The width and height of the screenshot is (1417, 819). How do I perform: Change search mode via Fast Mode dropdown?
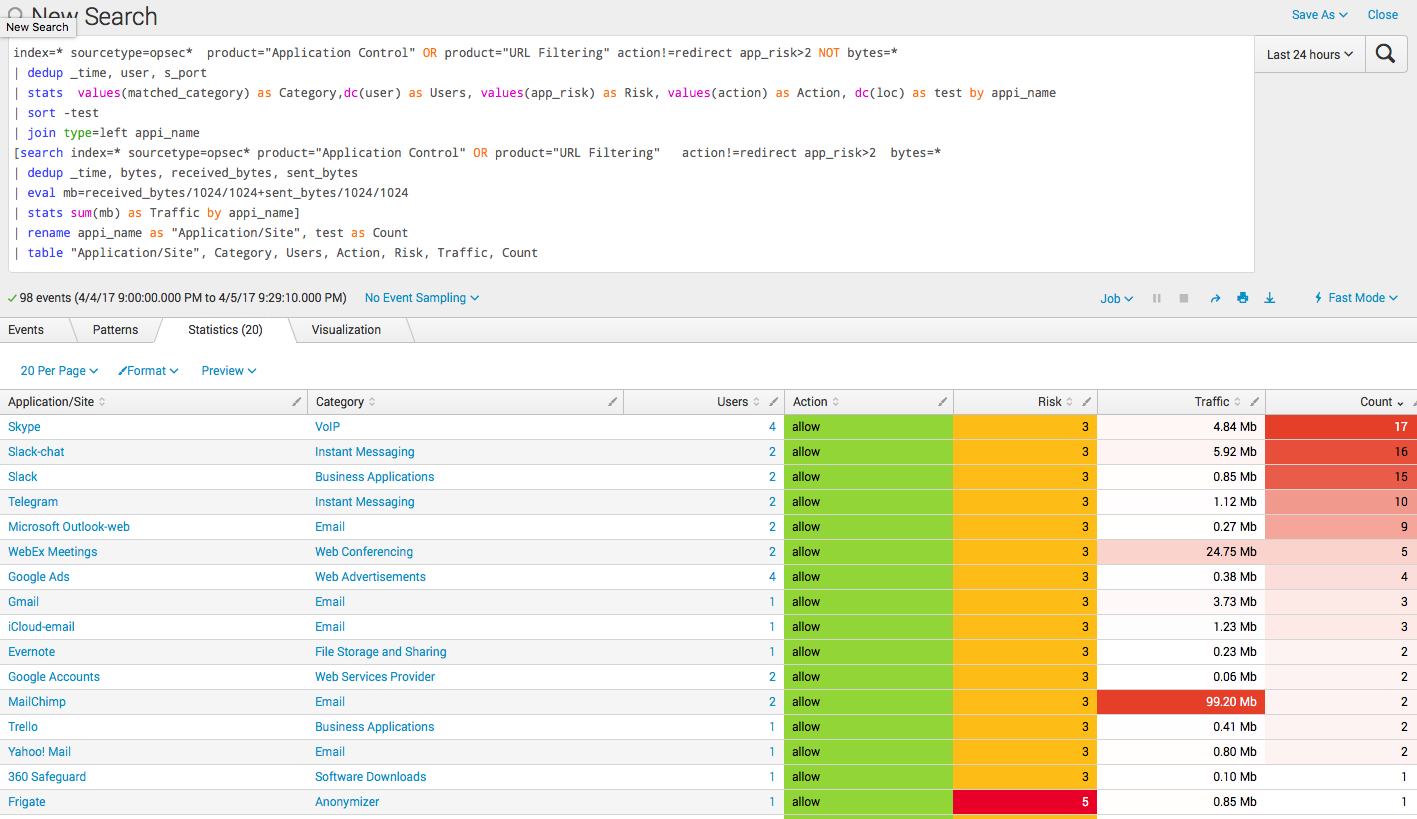[x=1356, y=298]
